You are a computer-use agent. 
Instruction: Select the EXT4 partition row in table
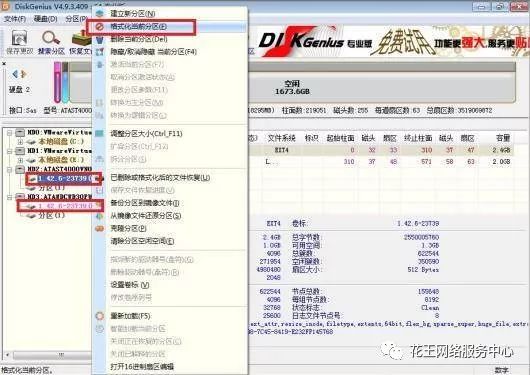click(x=381, y=150)
